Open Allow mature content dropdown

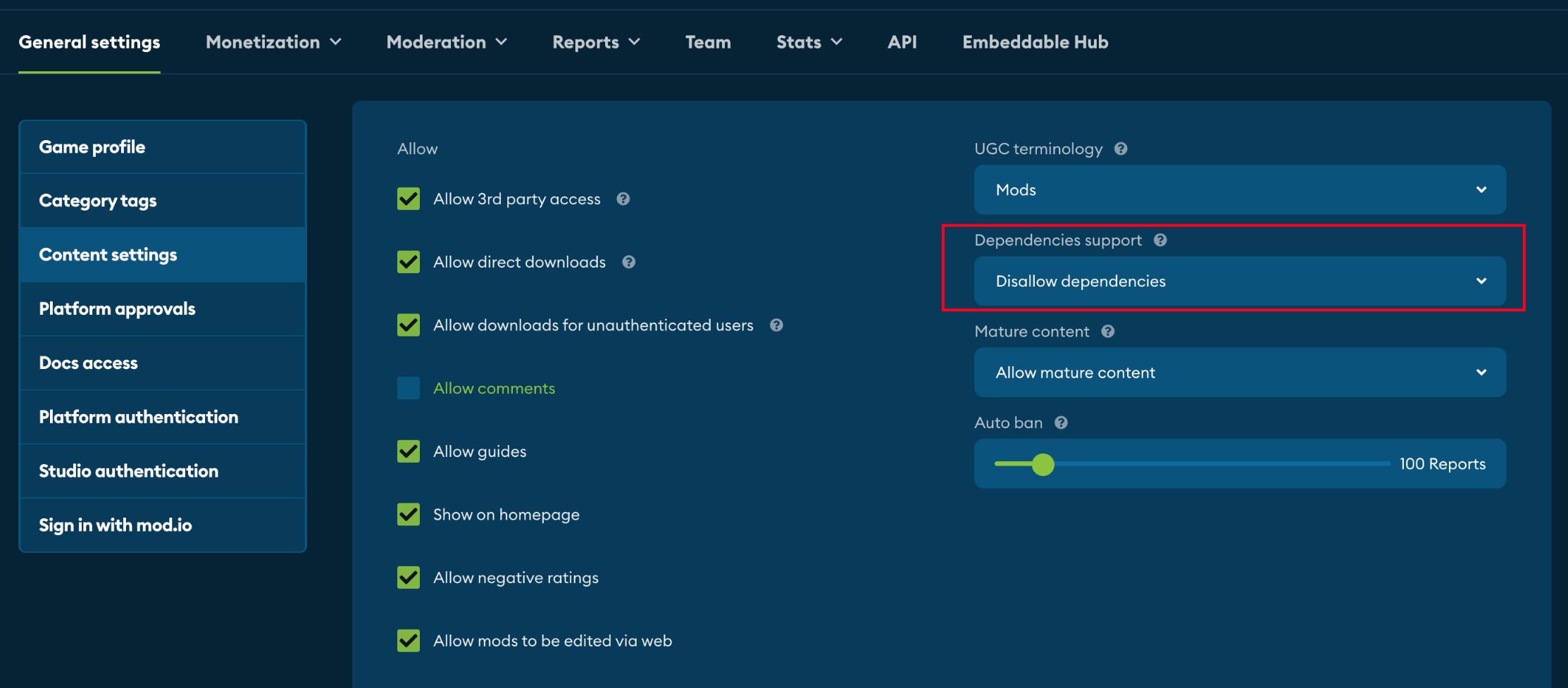(1240, 373)
